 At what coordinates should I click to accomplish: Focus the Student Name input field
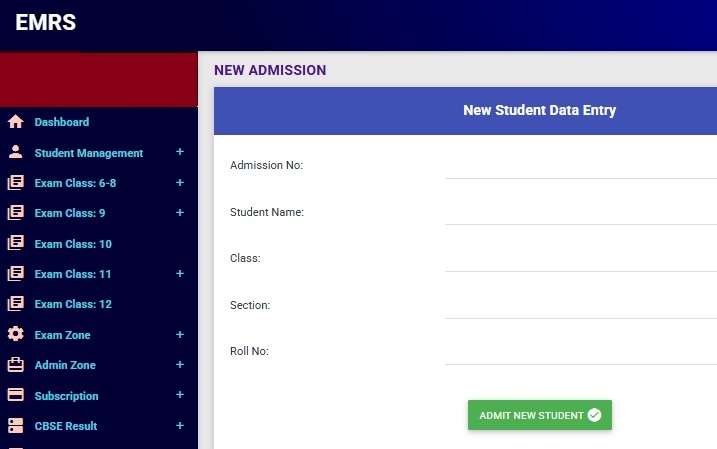pyautogui.click(x=580, y=212)
